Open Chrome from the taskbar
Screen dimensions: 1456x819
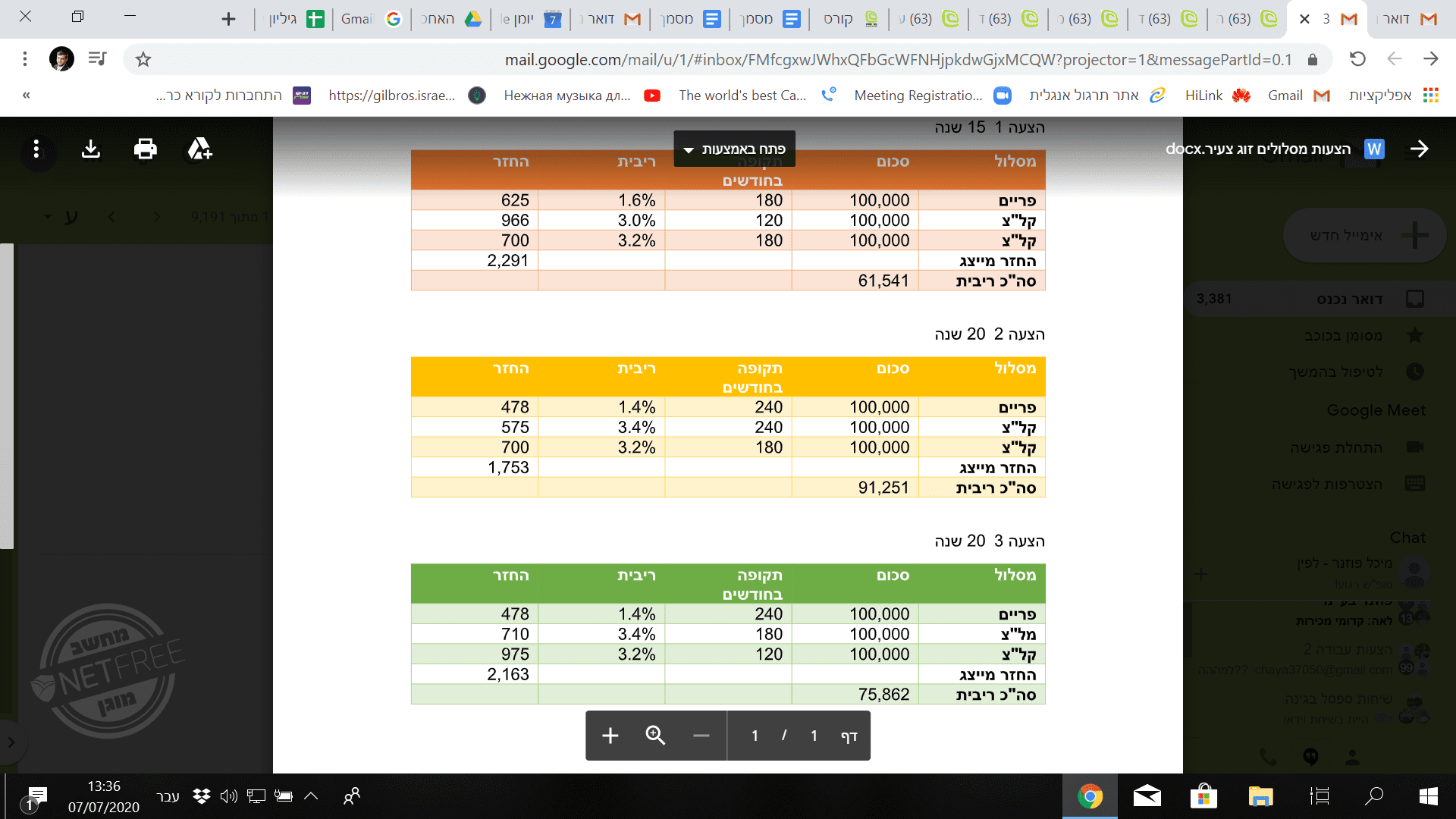[x=1090, y=796]
